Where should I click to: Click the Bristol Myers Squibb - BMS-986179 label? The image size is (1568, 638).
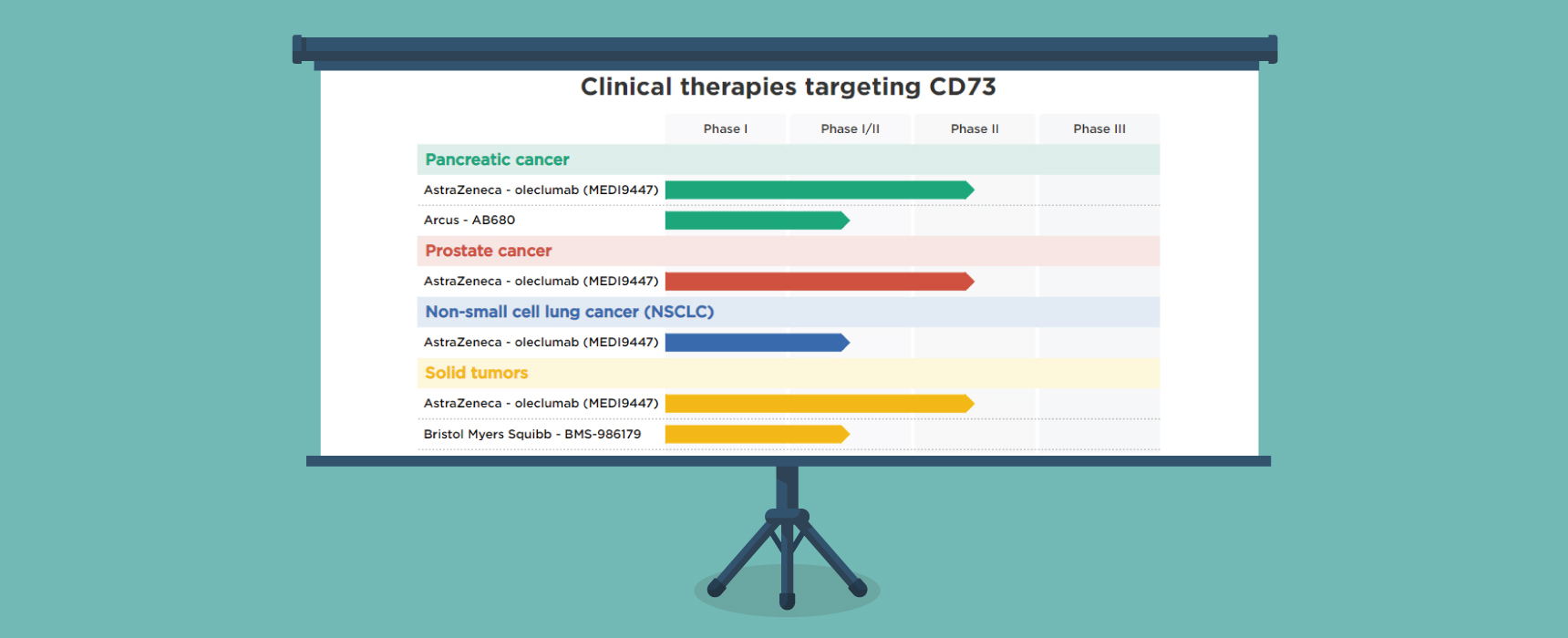coord(531,434)
